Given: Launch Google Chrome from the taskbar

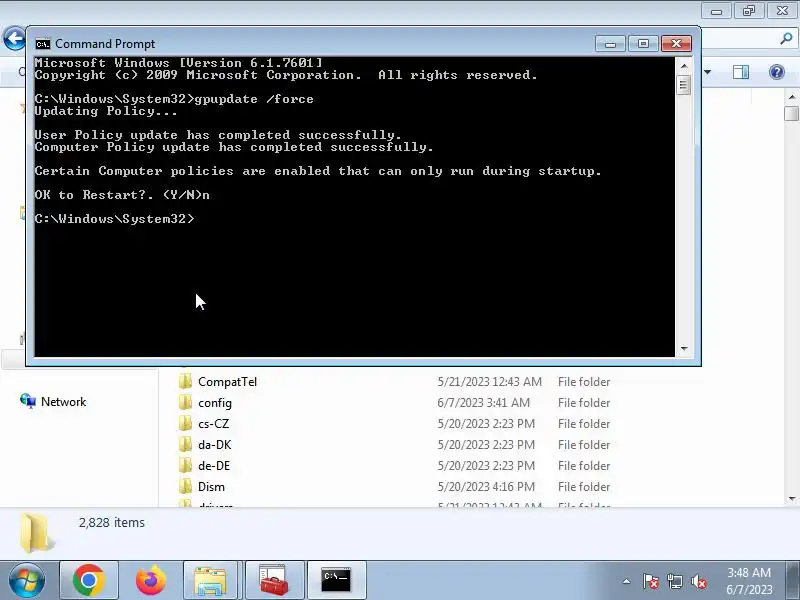Looking at the screenshot, I should 89,580.
